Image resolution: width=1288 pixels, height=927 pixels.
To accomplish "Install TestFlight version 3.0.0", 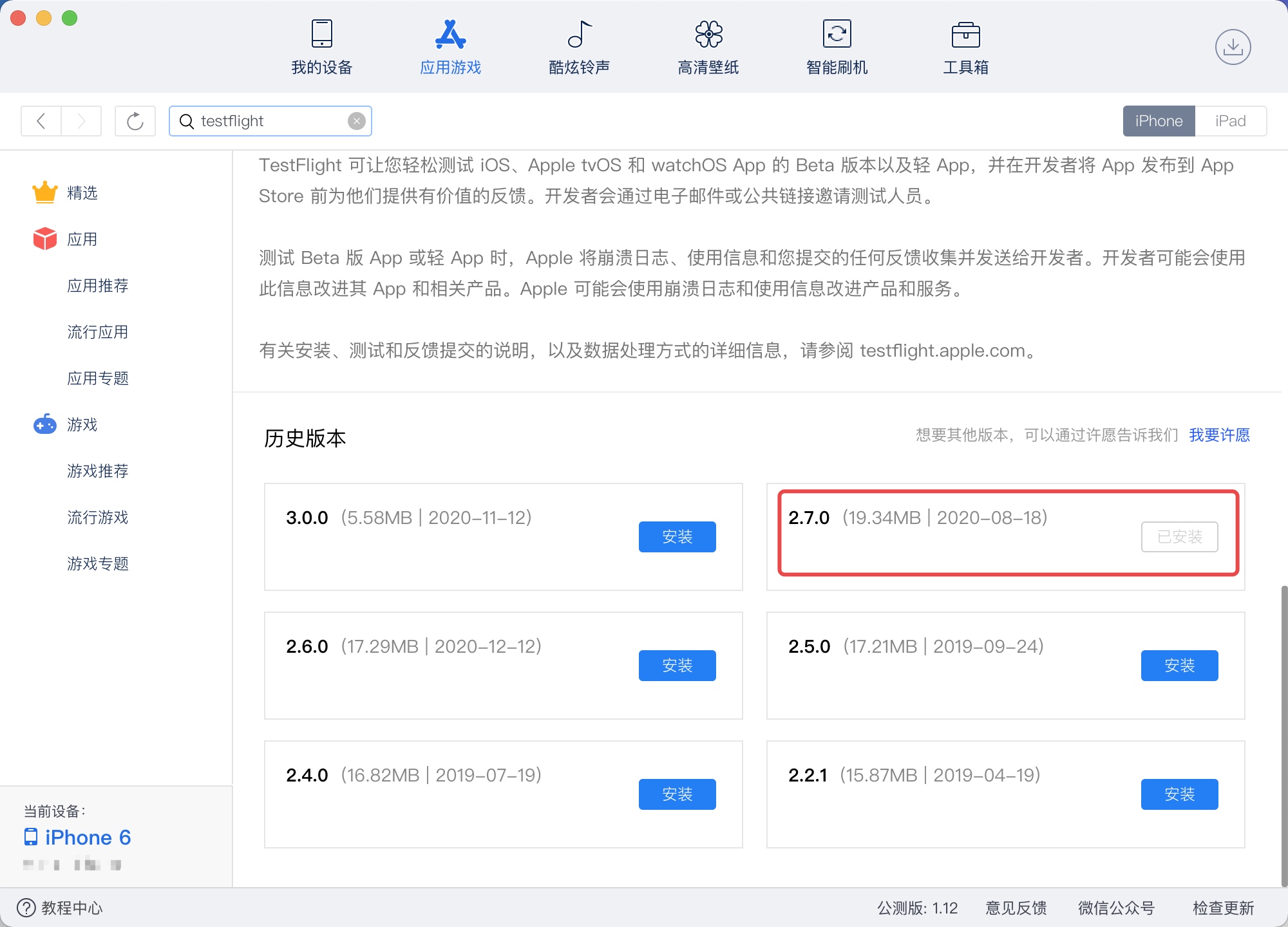I will pyautogui.click(x=677, y=537).
